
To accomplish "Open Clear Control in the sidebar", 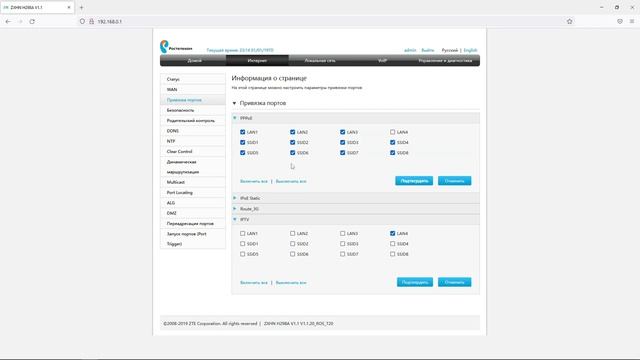I will pos(193,151).
